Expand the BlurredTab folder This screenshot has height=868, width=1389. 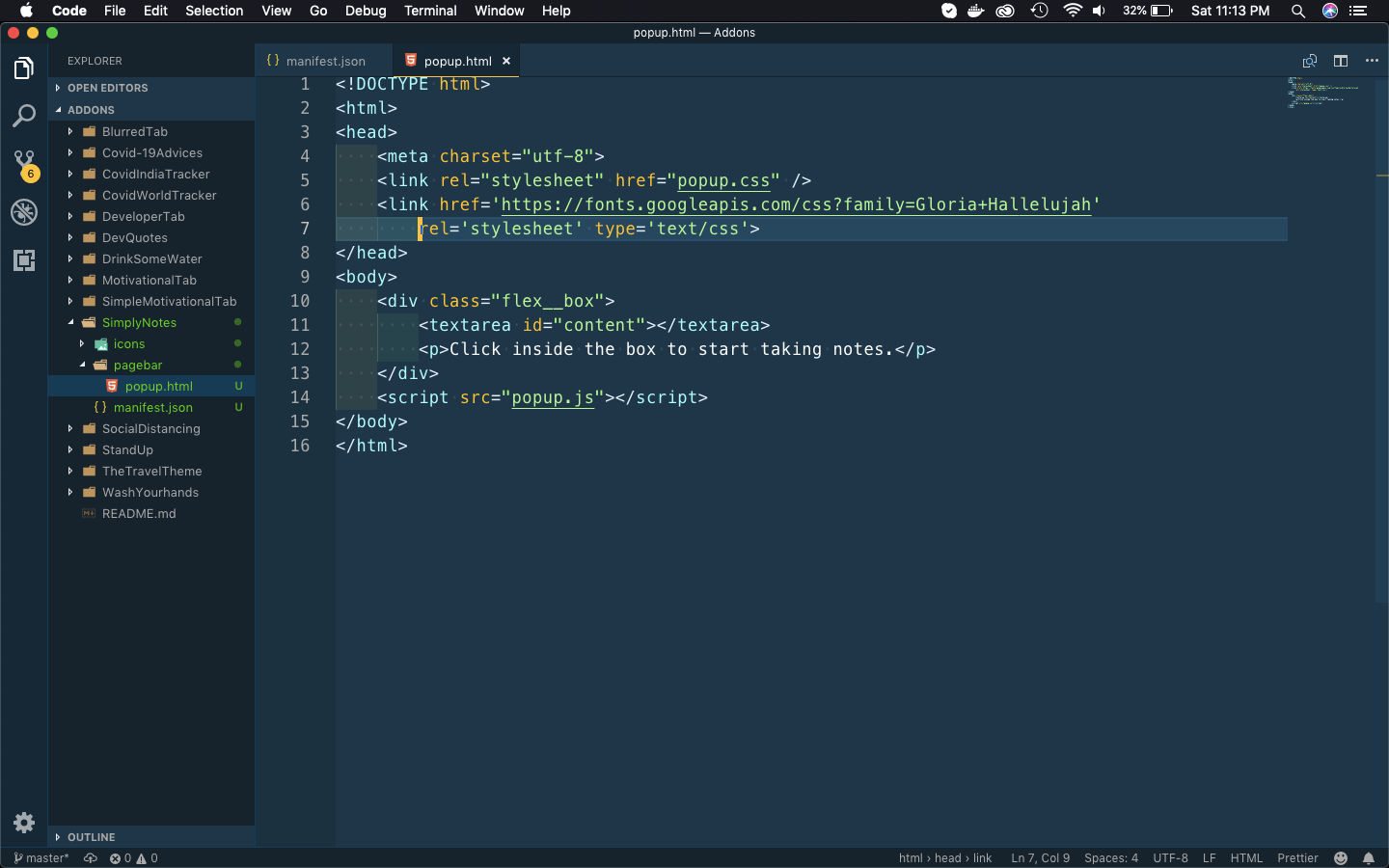(x=151, y=131)
